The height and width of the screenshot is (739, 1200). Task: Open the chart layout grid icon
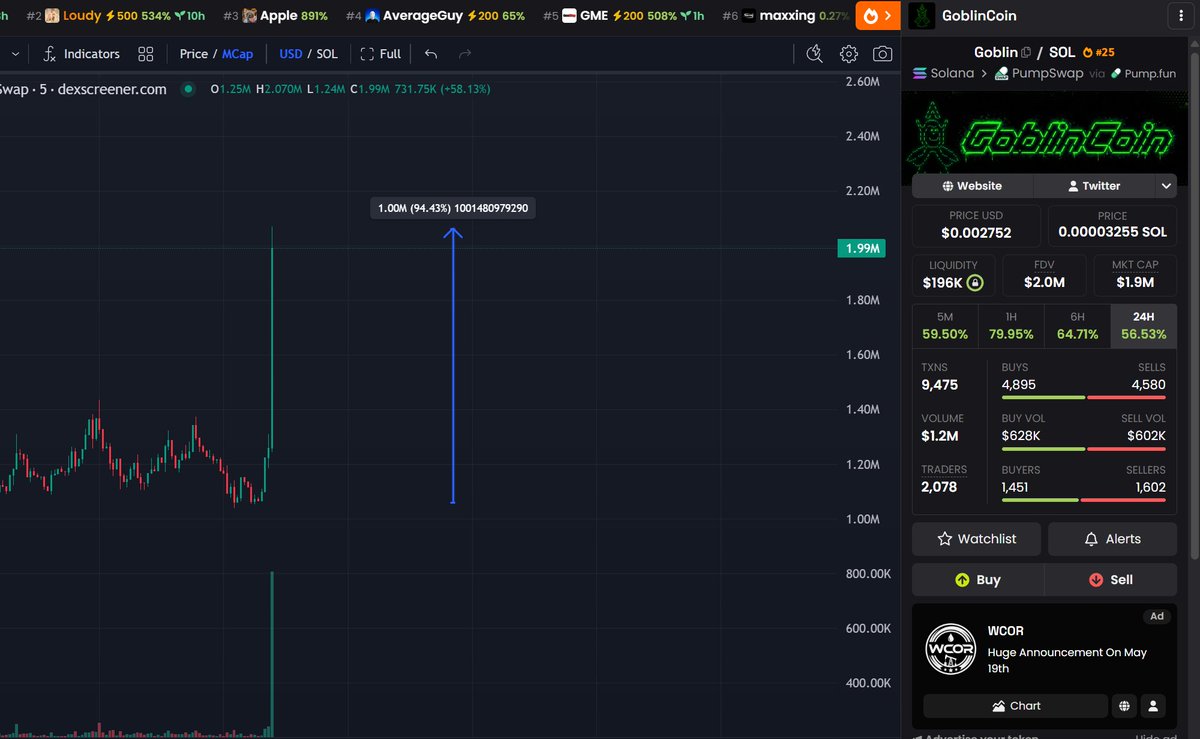146,54
